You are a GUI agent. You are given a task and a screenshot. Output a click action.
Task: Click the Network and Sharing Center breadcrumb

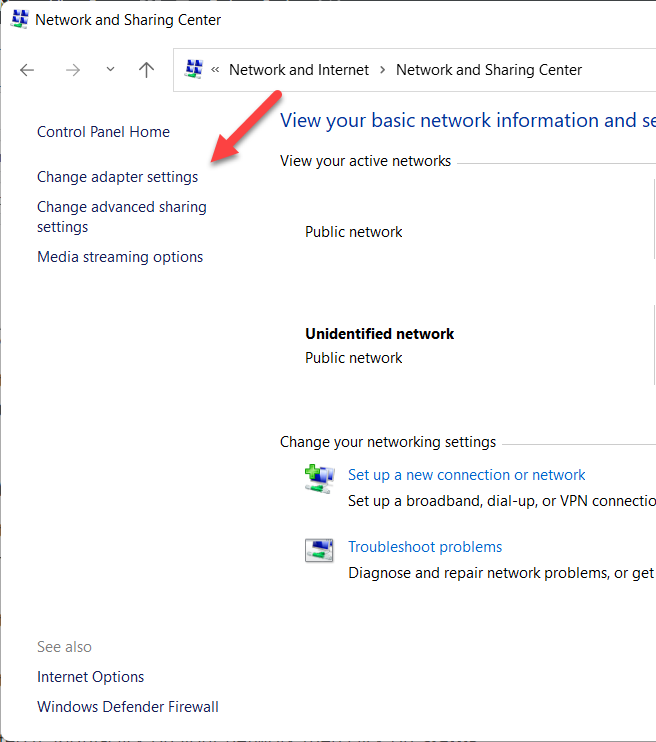(488, 70)
